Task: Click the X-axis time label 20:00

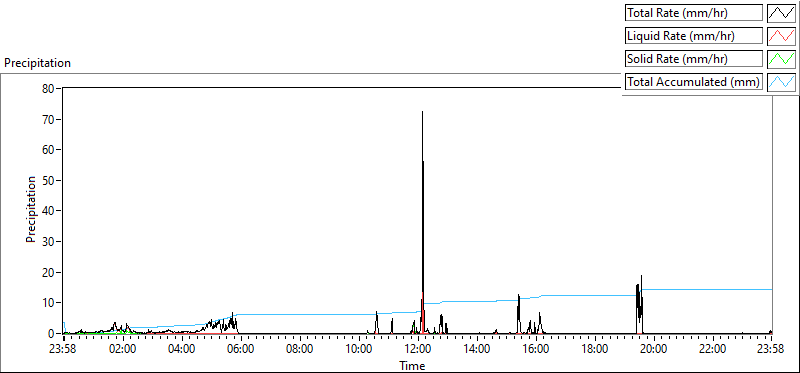Action: (654, 350)
